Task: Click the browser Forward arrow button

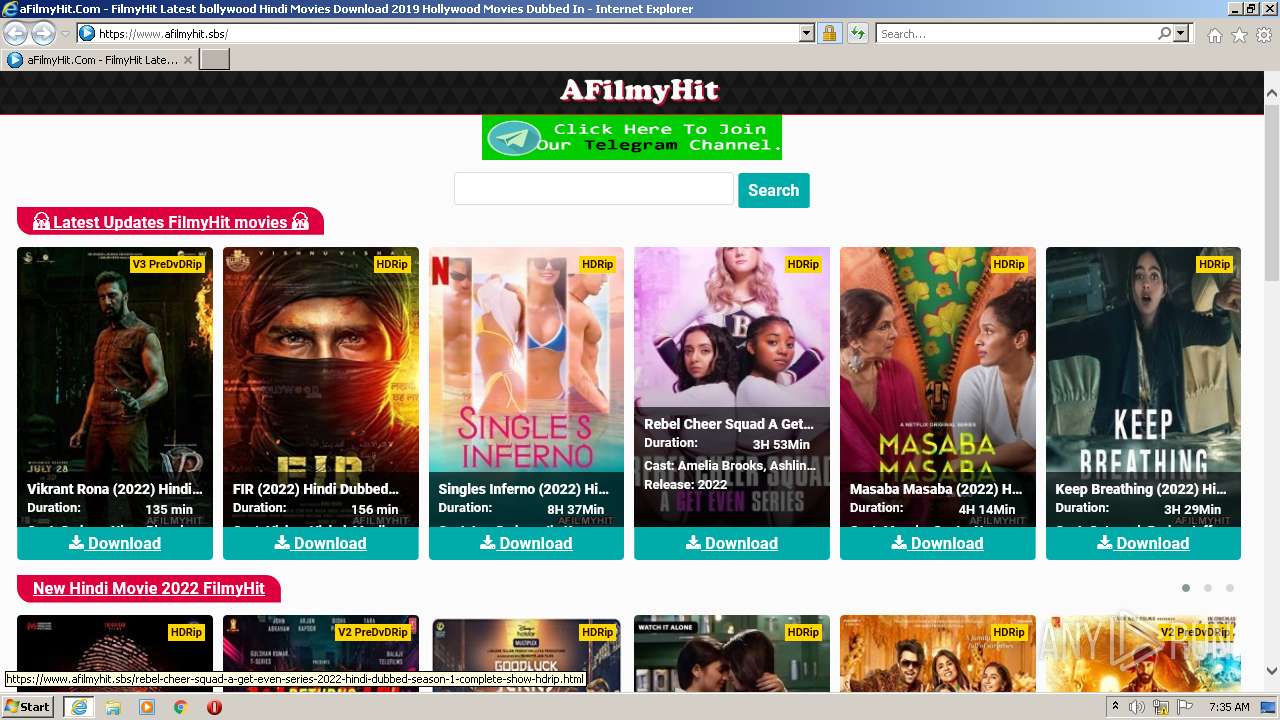Action: pyautogui.click(x=43, y=33)
